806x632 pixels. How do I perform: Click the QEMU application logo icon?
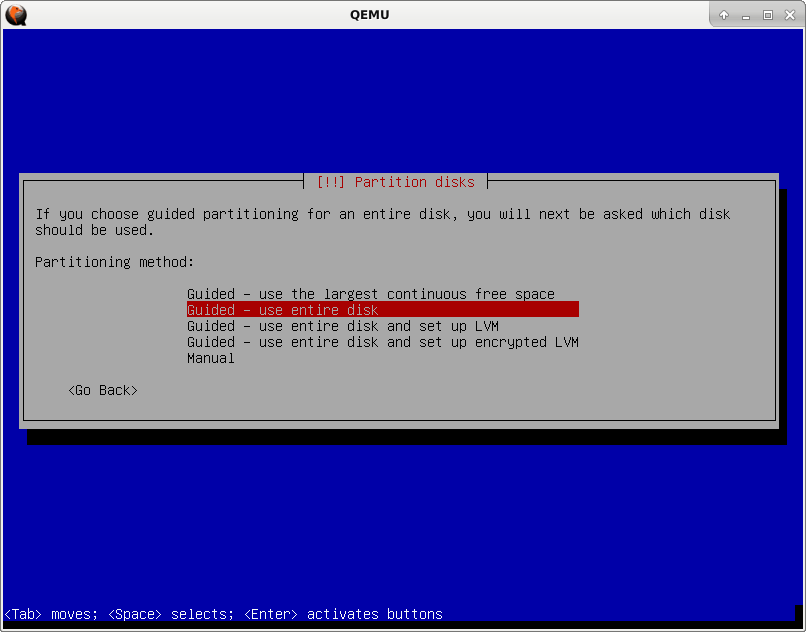coord(16,15)
